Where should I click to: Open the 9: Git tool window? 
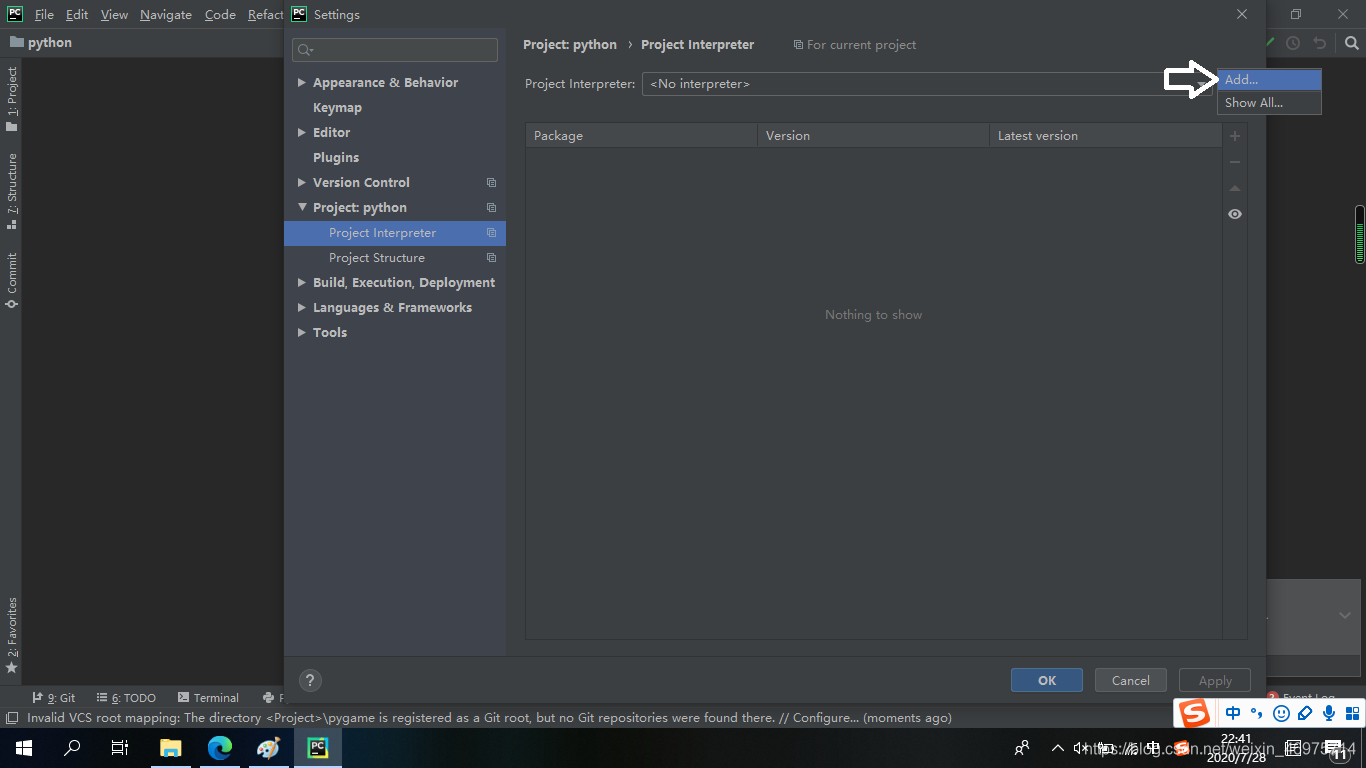54,698
